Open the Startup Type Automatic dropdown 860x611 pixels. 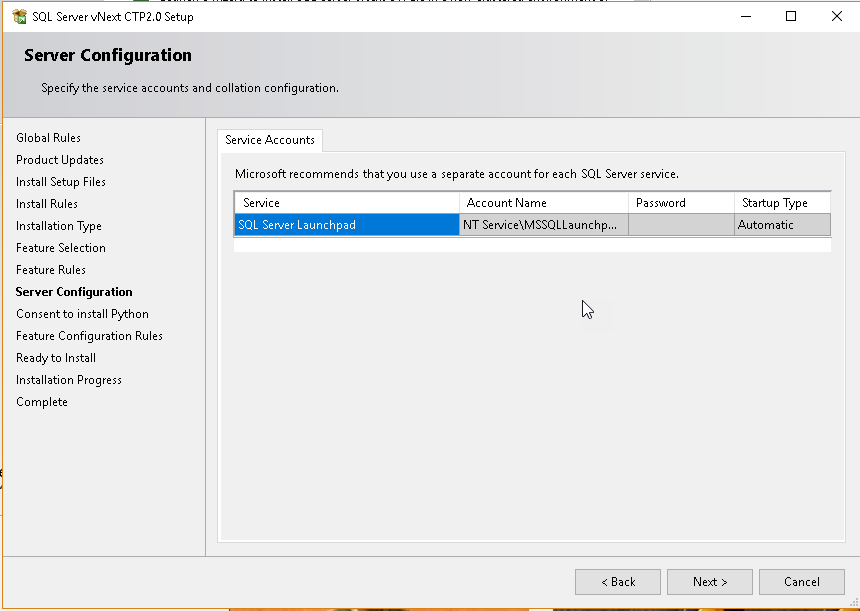point(781,225)
